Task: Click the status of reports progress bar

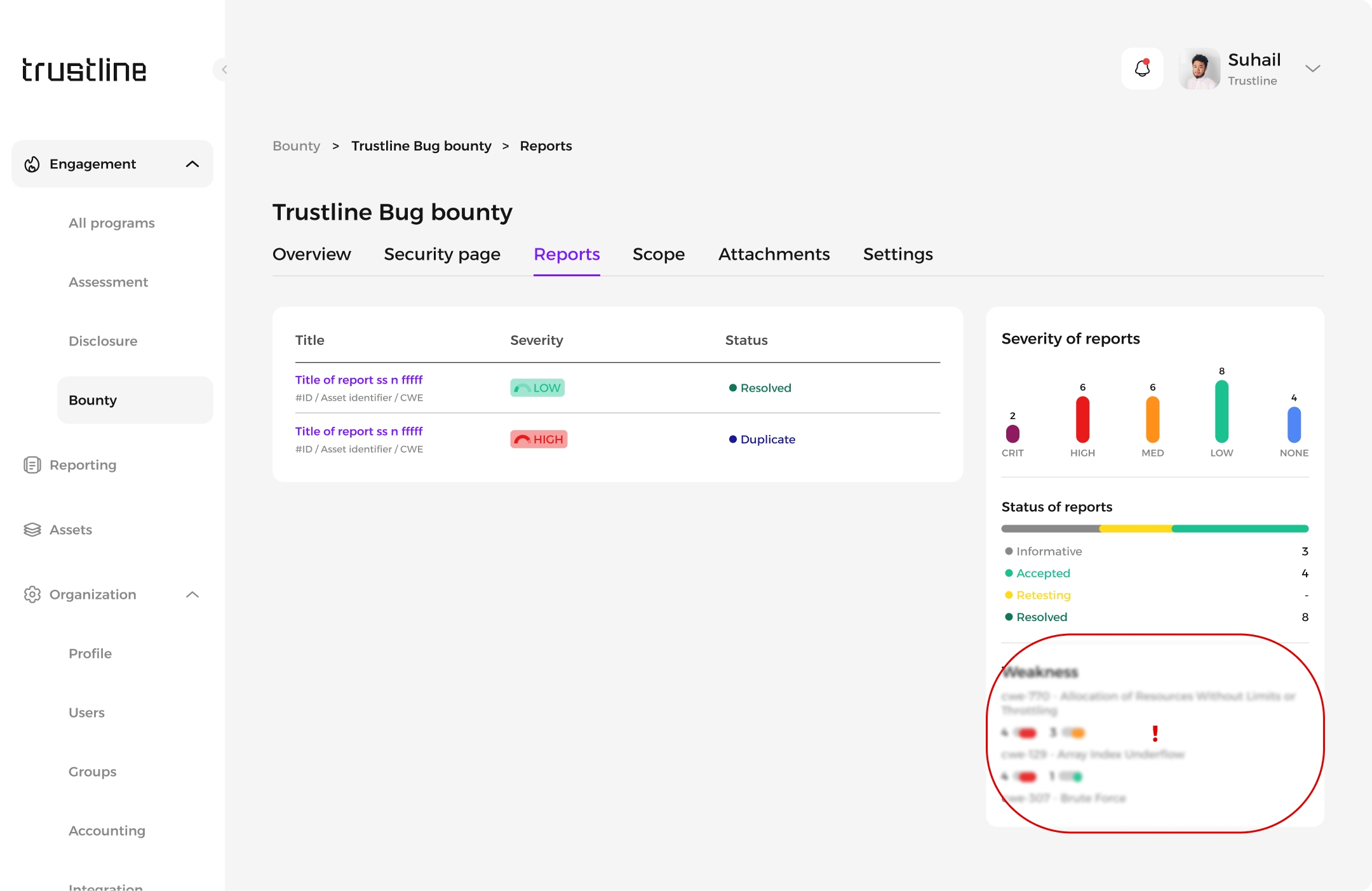Action: click(1155, 528)
